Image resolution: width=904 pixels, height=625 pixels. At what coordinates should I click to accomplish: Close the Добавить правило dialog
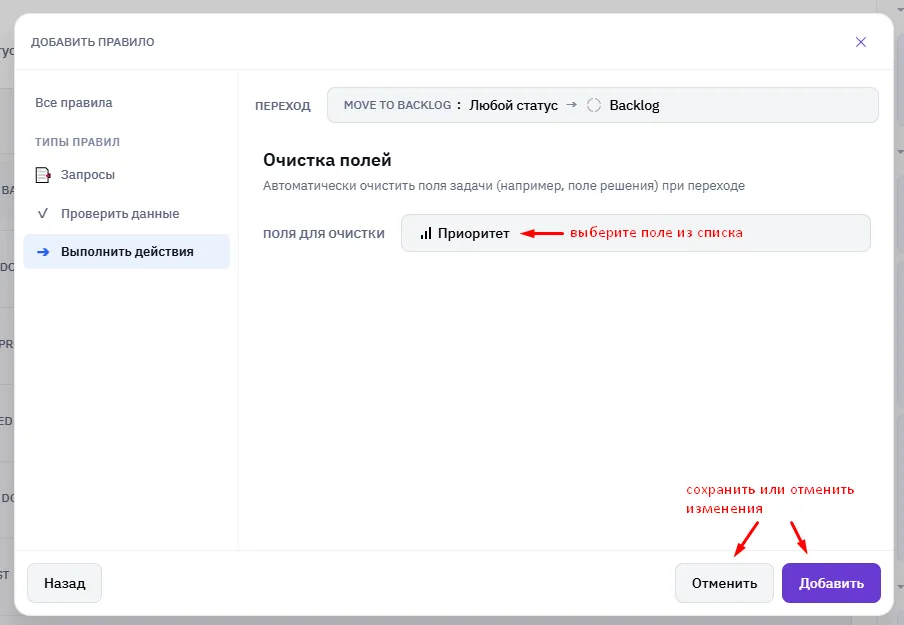861,42
